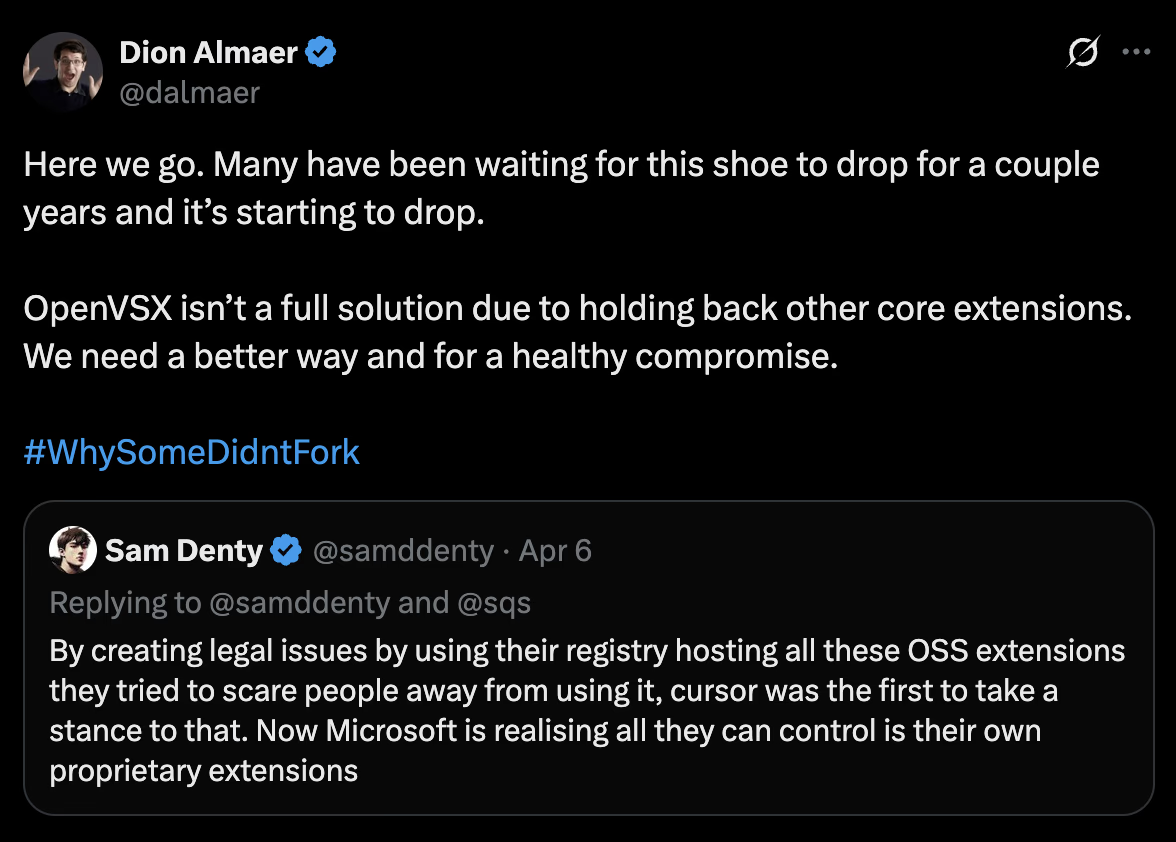Image resolution: width=1176 pixels, height=842 pixels.
Task: Click the 'Replying to' label in quoted post
Action: 125,603
